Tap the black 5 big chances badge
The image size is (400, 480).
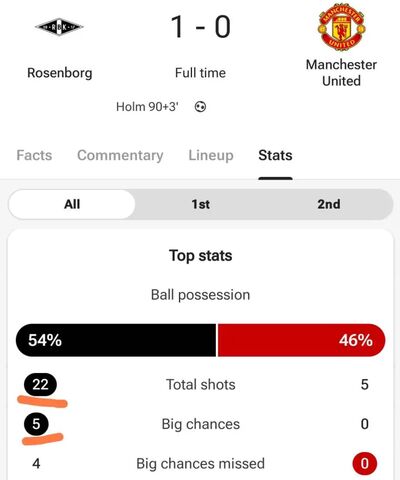click(x=36, y=424)
